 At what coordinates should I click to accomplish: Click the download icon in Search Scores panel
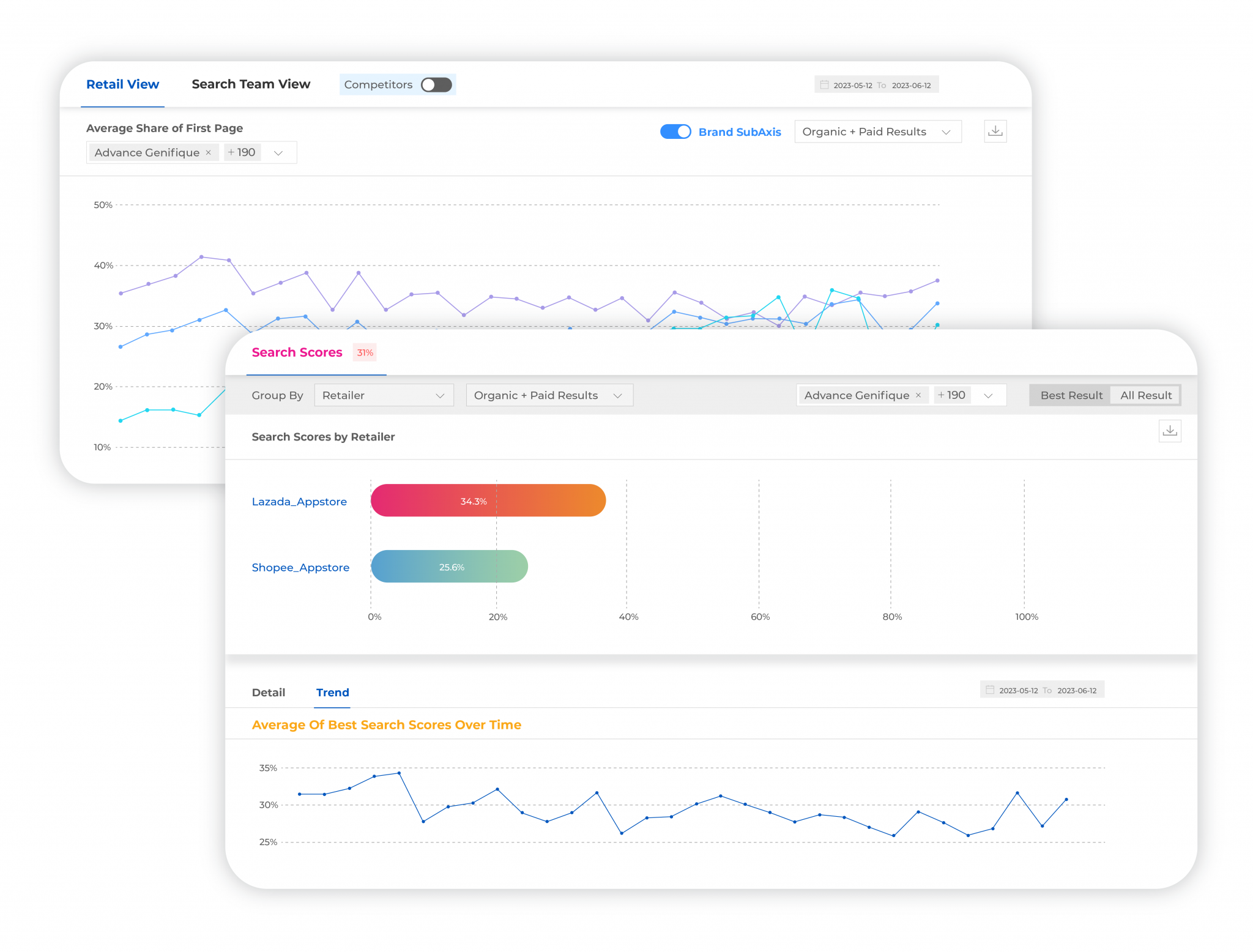(x=1170, y=431)
